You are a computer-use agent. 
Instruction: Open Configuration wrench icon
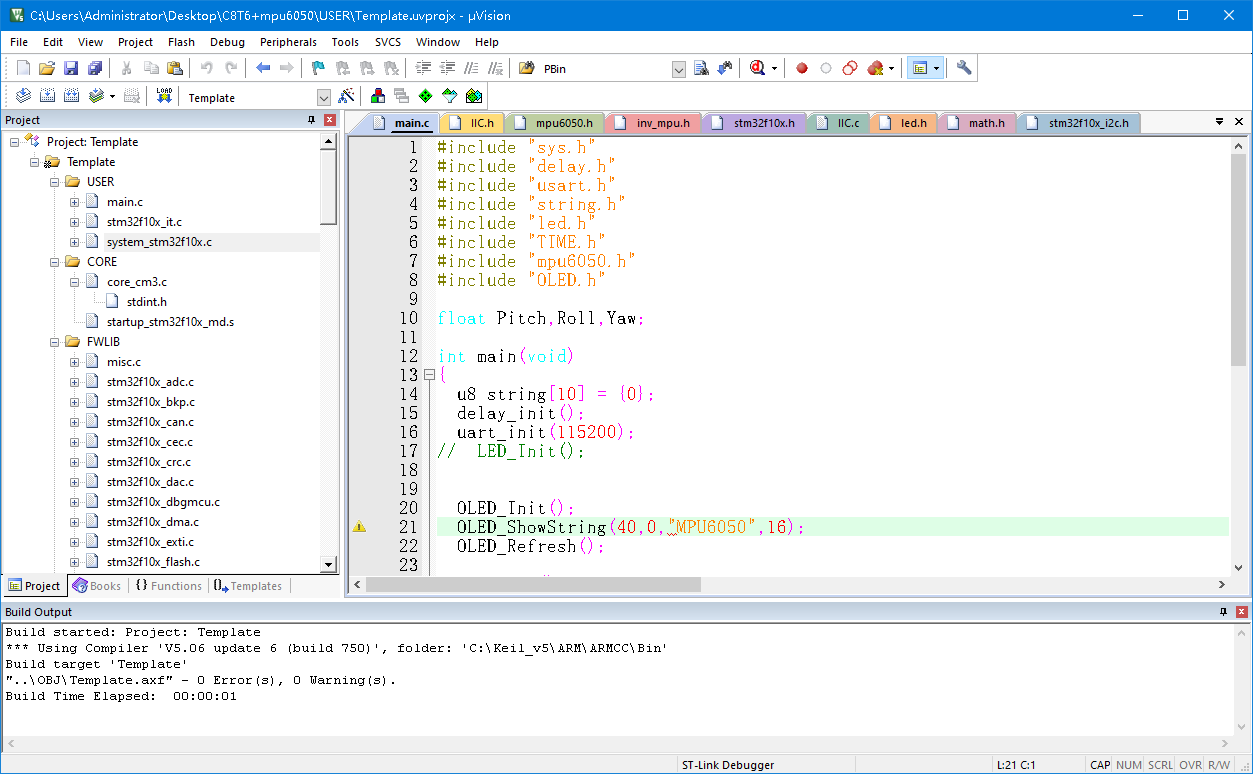[964, 68]
